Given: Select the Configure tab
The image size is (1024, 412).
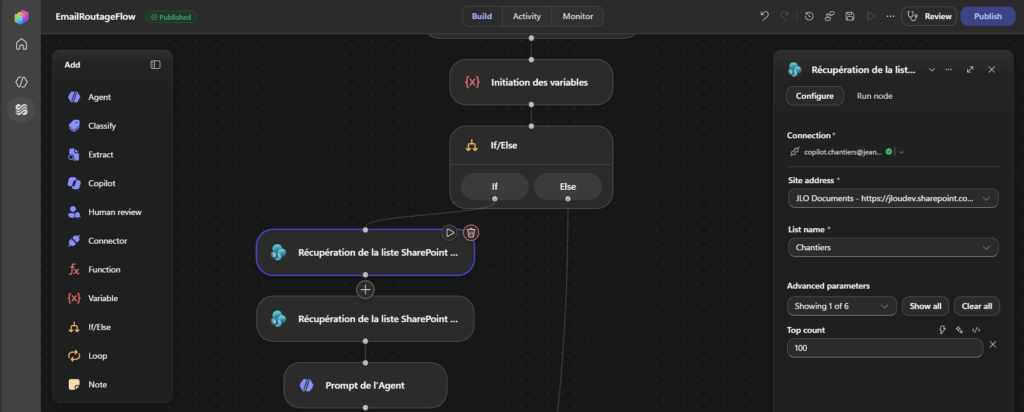Looking at the screenshot, I should (x=814, y=96).
